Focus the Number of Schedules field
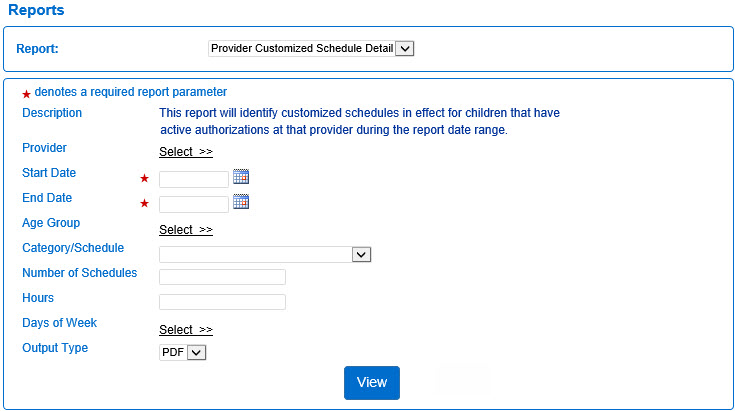This screenshot has width=735, height=411. pyautogui.click(x=222, y=277)
